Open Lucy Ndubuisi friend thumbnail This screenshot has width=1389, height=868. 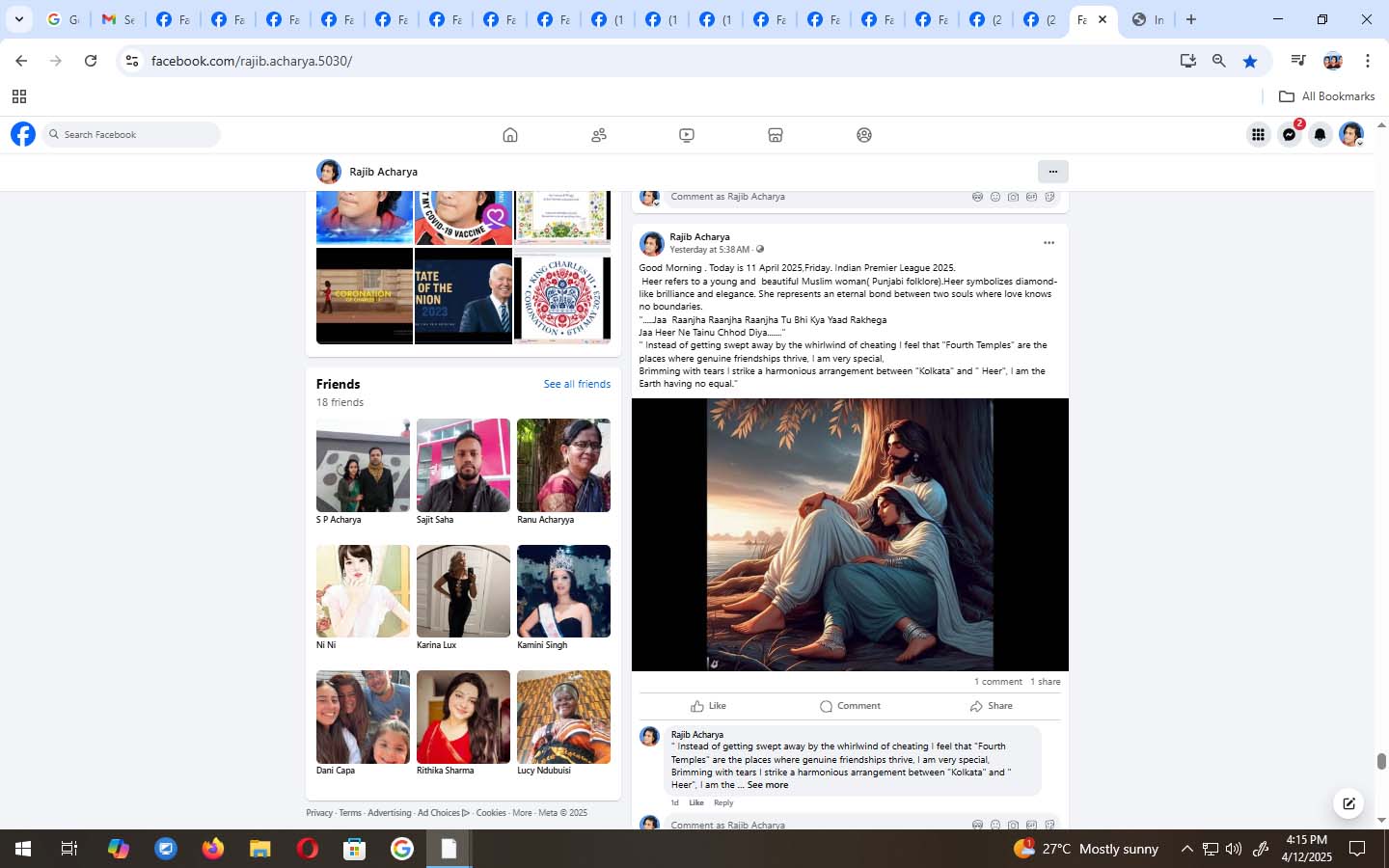click(x=563, y=717)
